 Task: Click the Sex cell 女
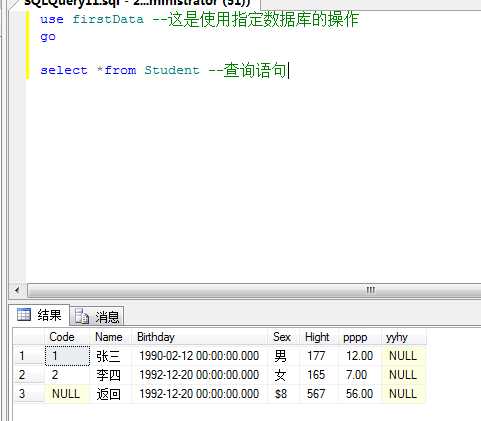[284, 375]
